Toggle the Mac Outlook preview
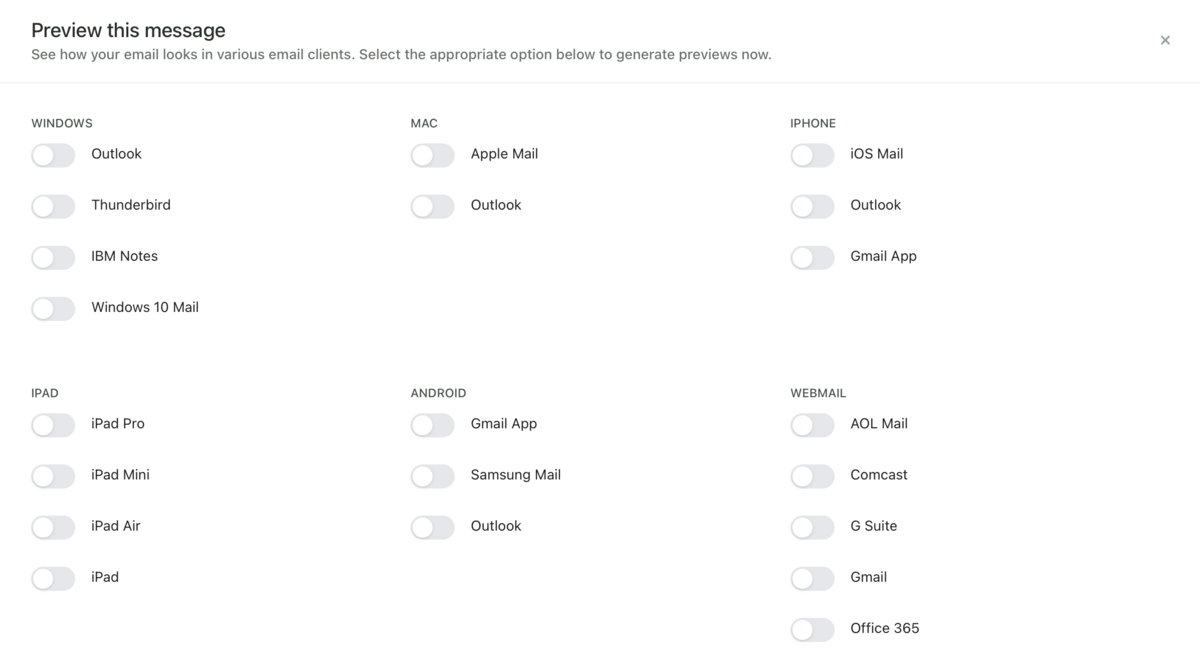Viewport: 1200px width, 656px height. point(432,206)
